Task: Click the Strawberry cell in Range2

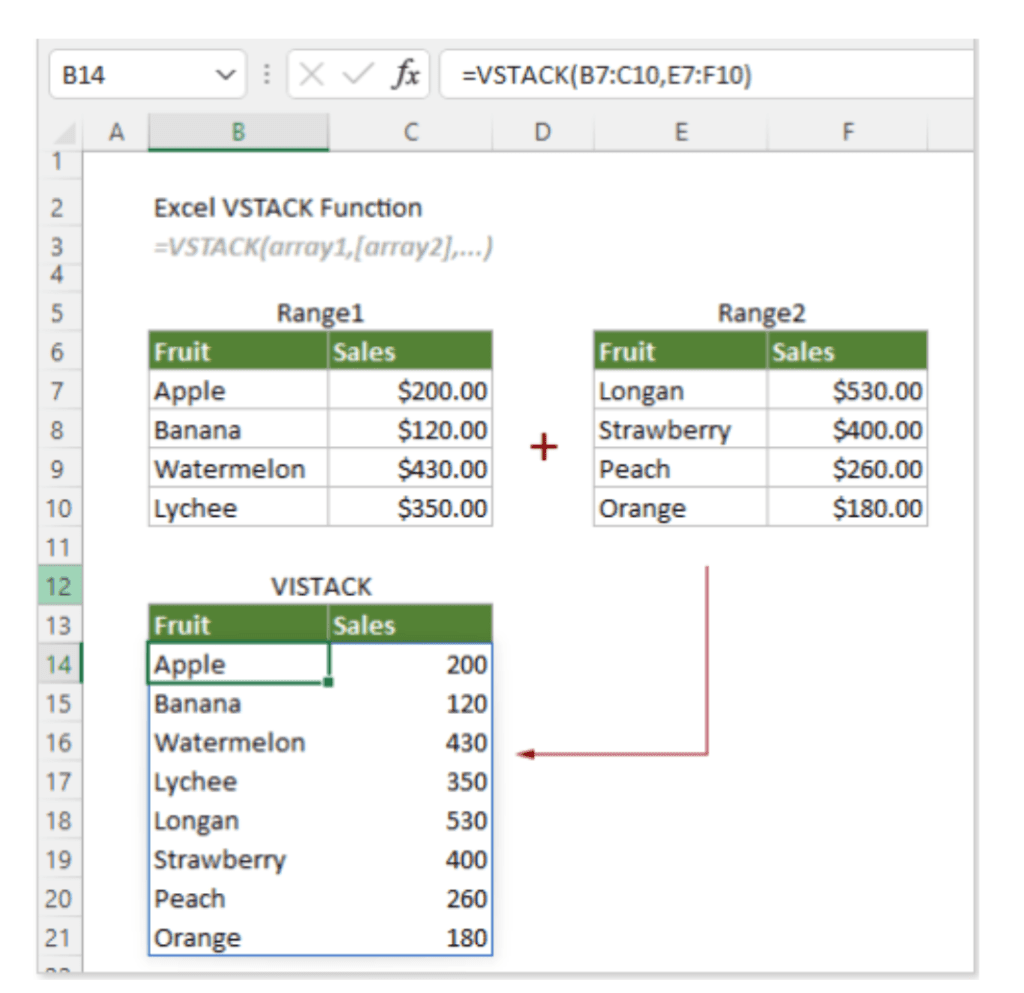Action: point(680,430)
